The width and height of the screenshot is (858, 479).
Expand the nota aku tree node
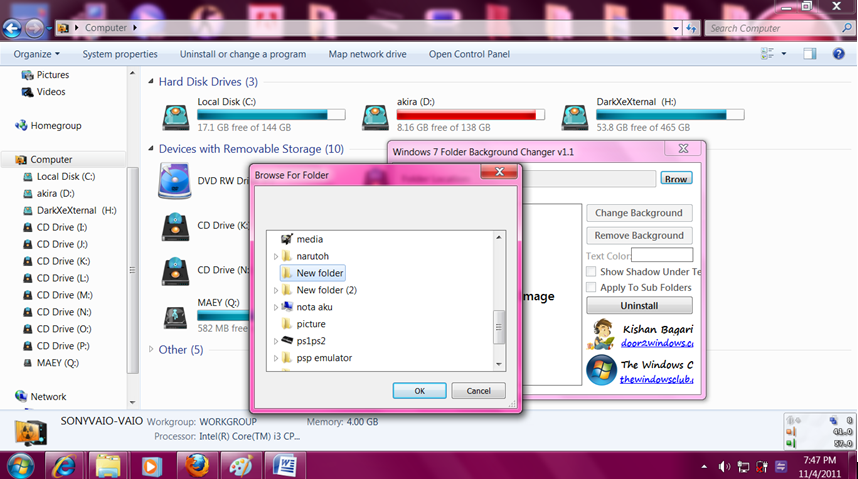pos(276,307)
